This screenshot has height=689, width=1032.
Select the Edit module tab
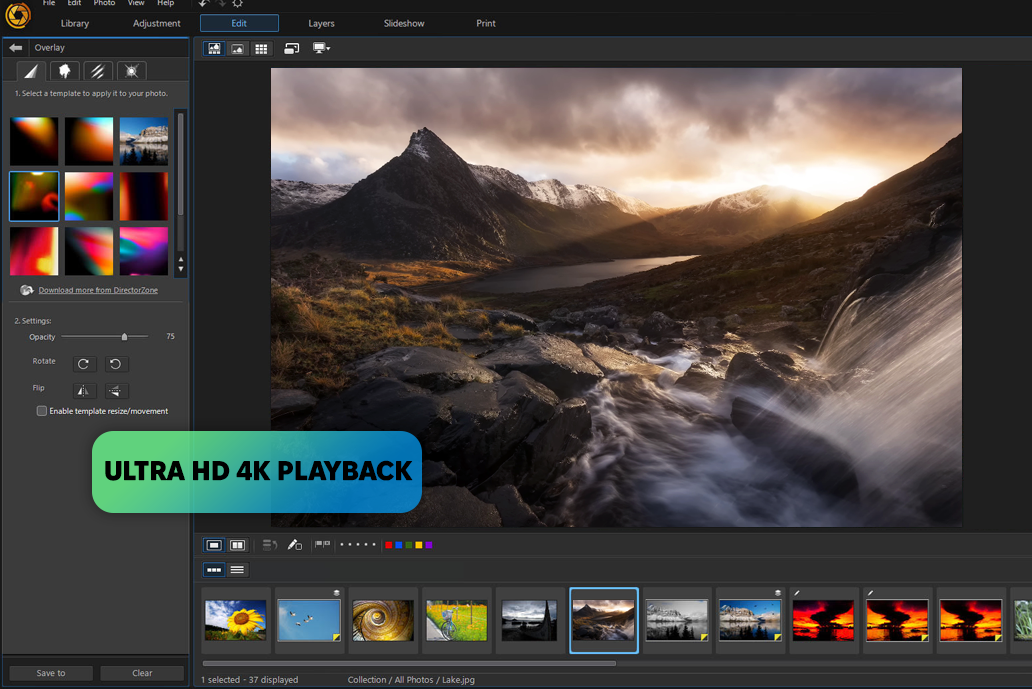point(239,23)
